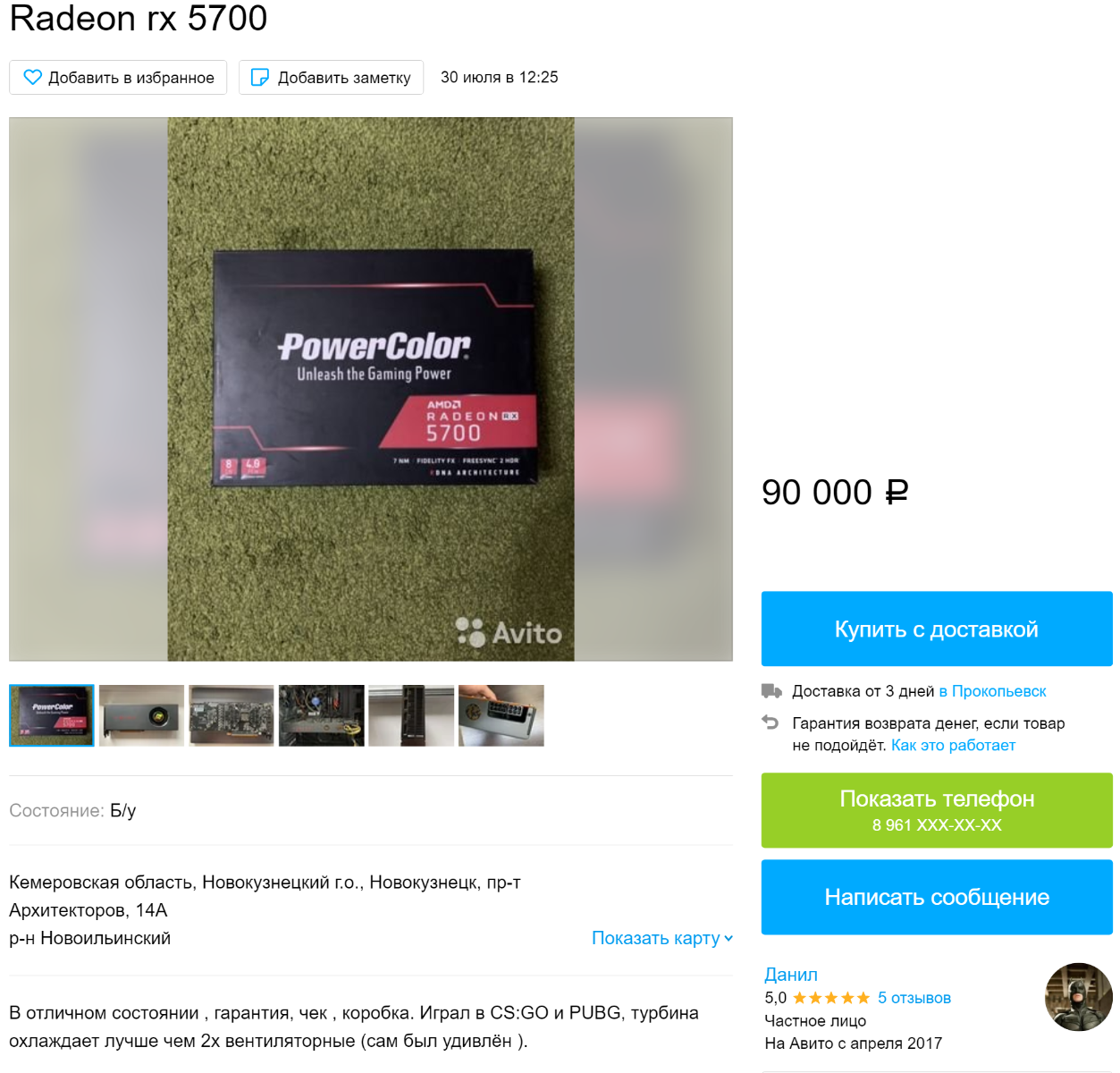The height and width of the screenshot is (1073, 1120).
Task: Select the bare PCB thumbnail
Action: (232, 715)
